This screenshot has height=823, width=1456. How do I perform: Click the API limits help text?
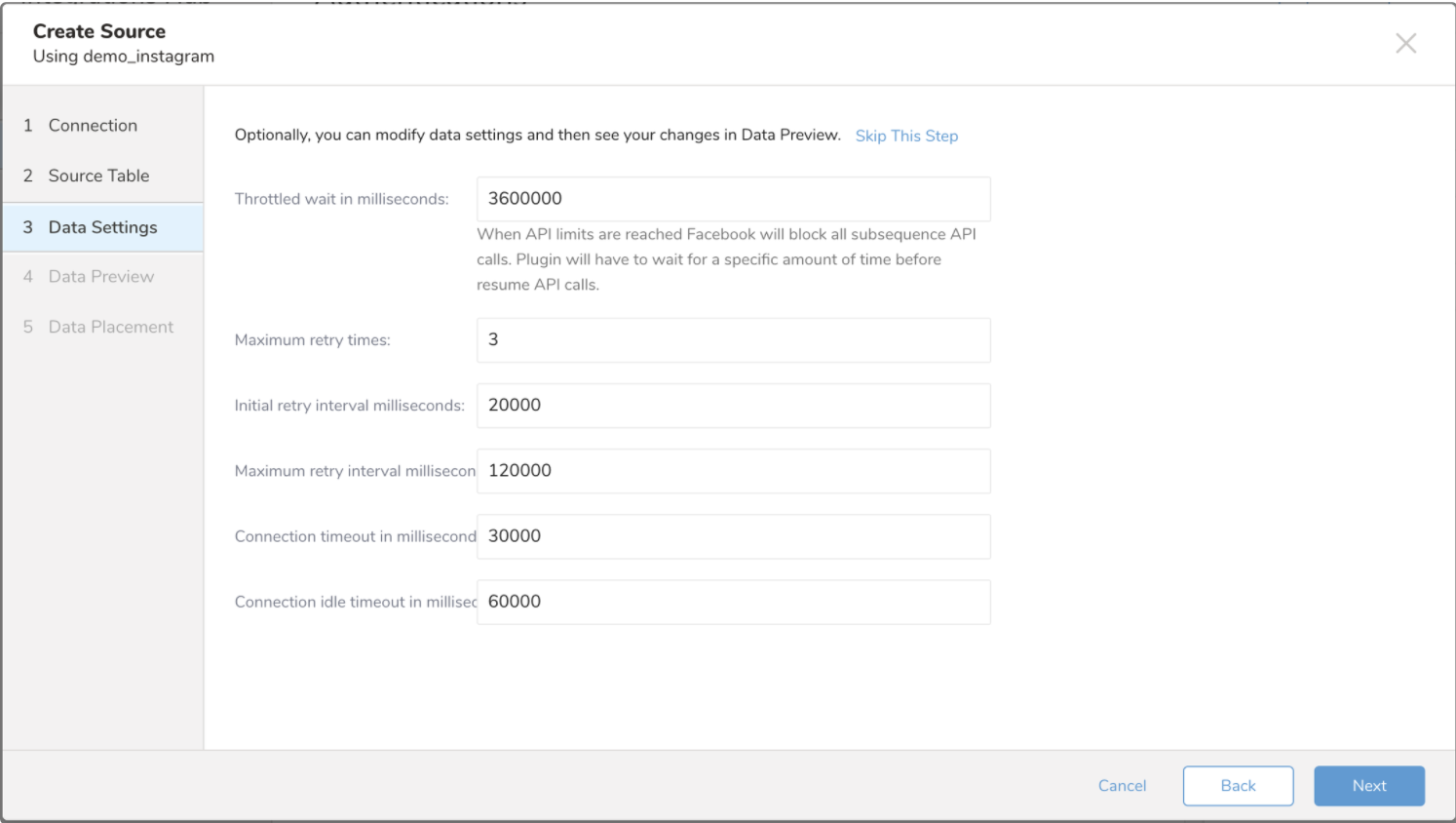(x=726, y=259)
